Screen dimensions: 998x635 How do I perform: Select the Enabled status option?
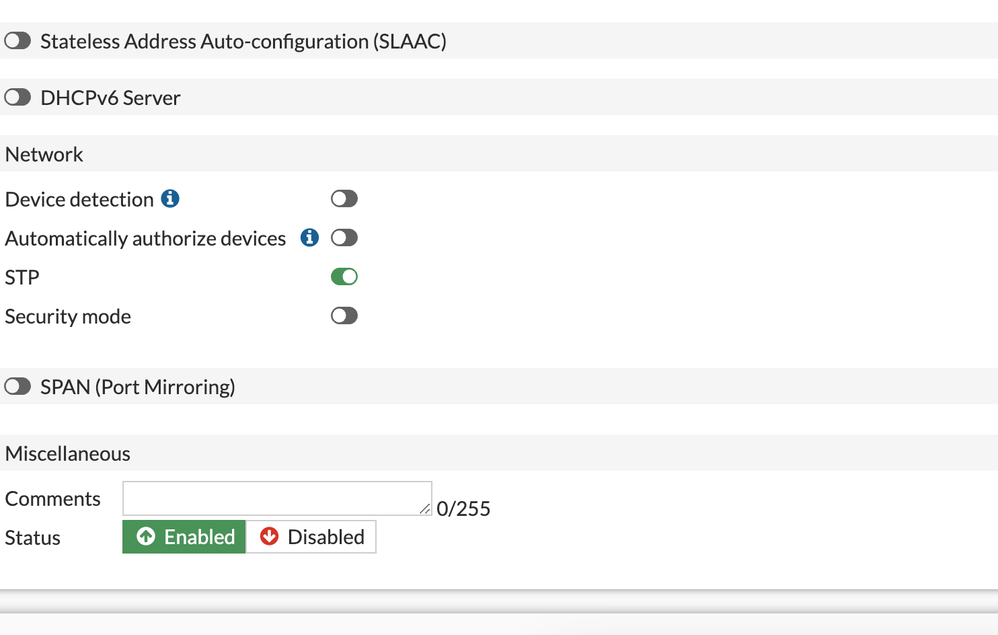point(183,537)
